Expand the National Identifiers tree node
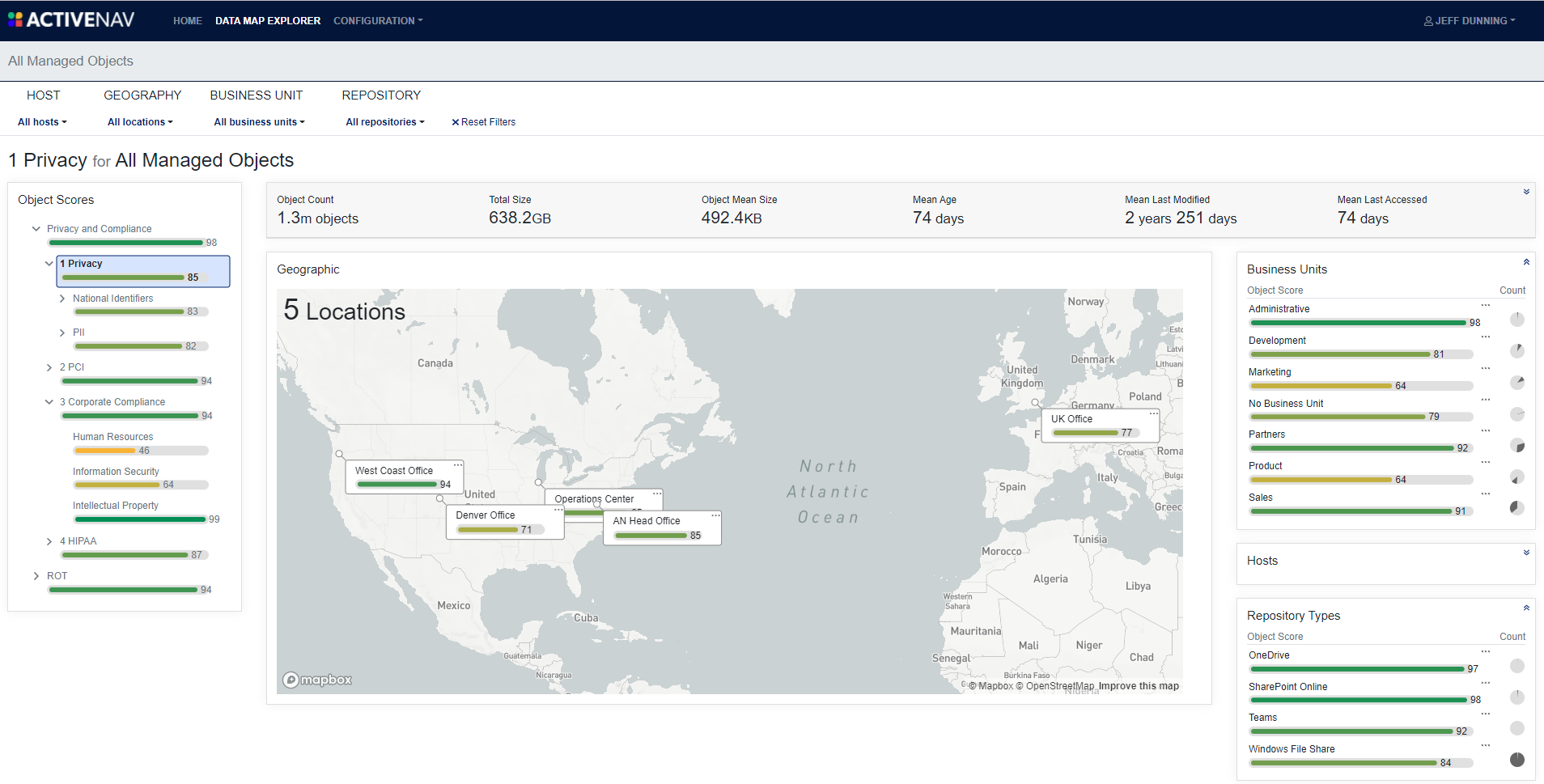The width and height of the screenshot is (1544, 784). click(x=62, y=299)
